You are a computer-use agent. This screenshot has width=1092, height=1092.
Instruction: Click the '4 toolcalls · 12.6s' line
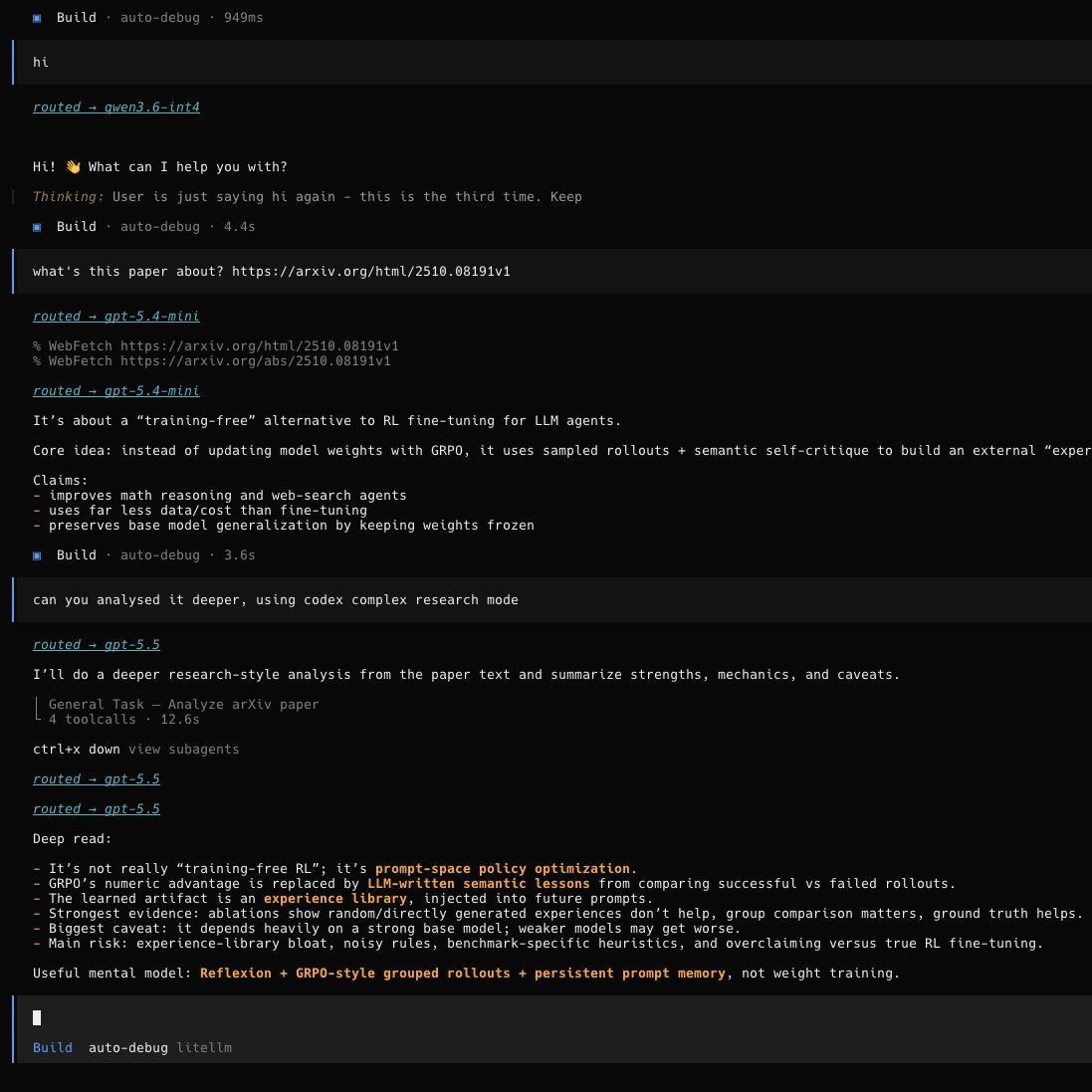124,720
